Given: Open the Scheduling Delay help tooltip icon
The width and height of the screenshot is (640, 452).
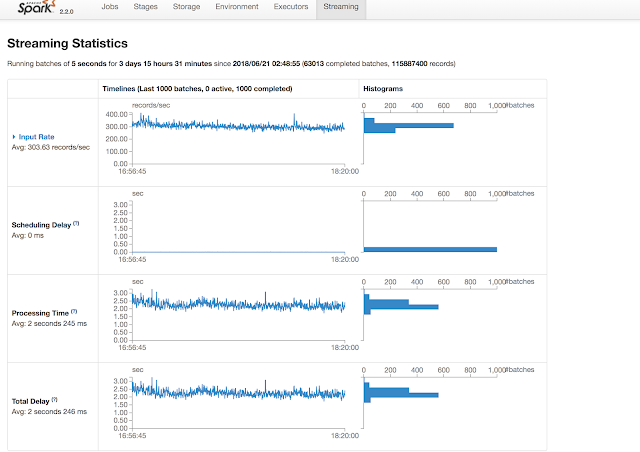Looking at the screenshot, I should pos(76,223).
